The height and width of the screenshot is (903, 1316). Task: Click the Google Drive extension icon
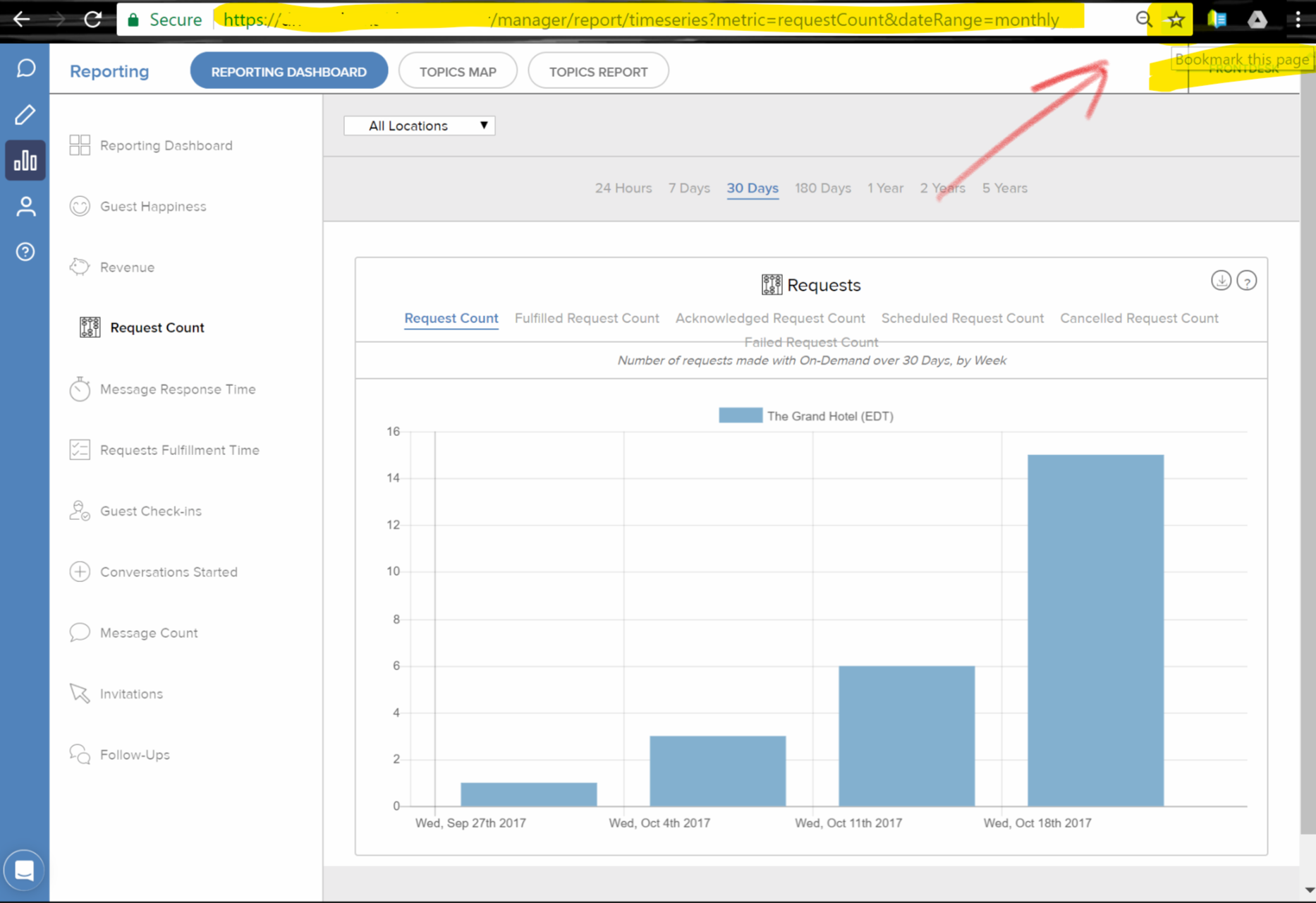click(1257, 20)
